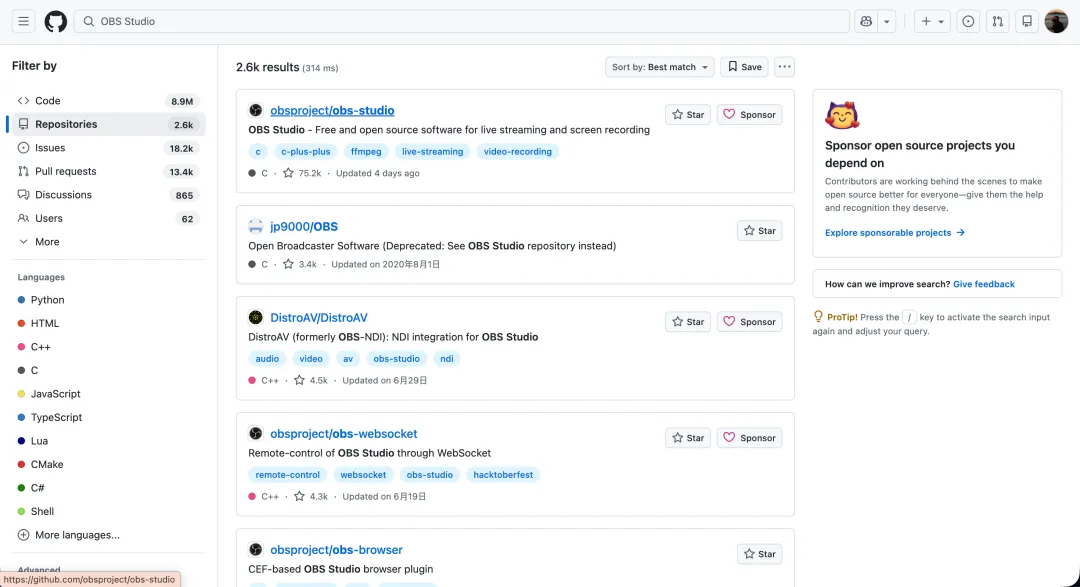Filter results by Issues

click(108, 147)
